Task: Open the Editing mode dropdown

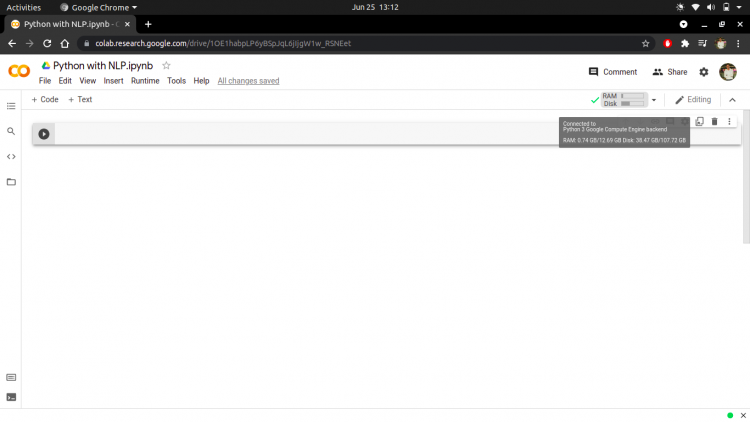Action: (693, 100)
